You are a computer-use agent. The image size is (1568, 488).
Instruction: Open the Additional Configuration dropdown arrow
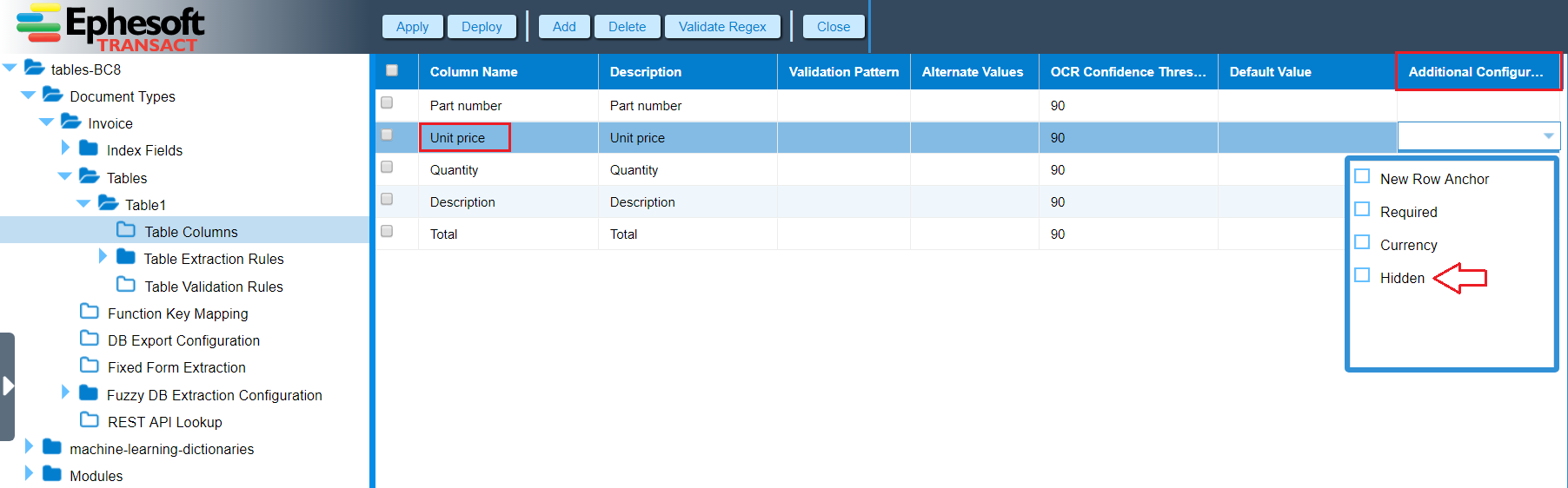1548,136
